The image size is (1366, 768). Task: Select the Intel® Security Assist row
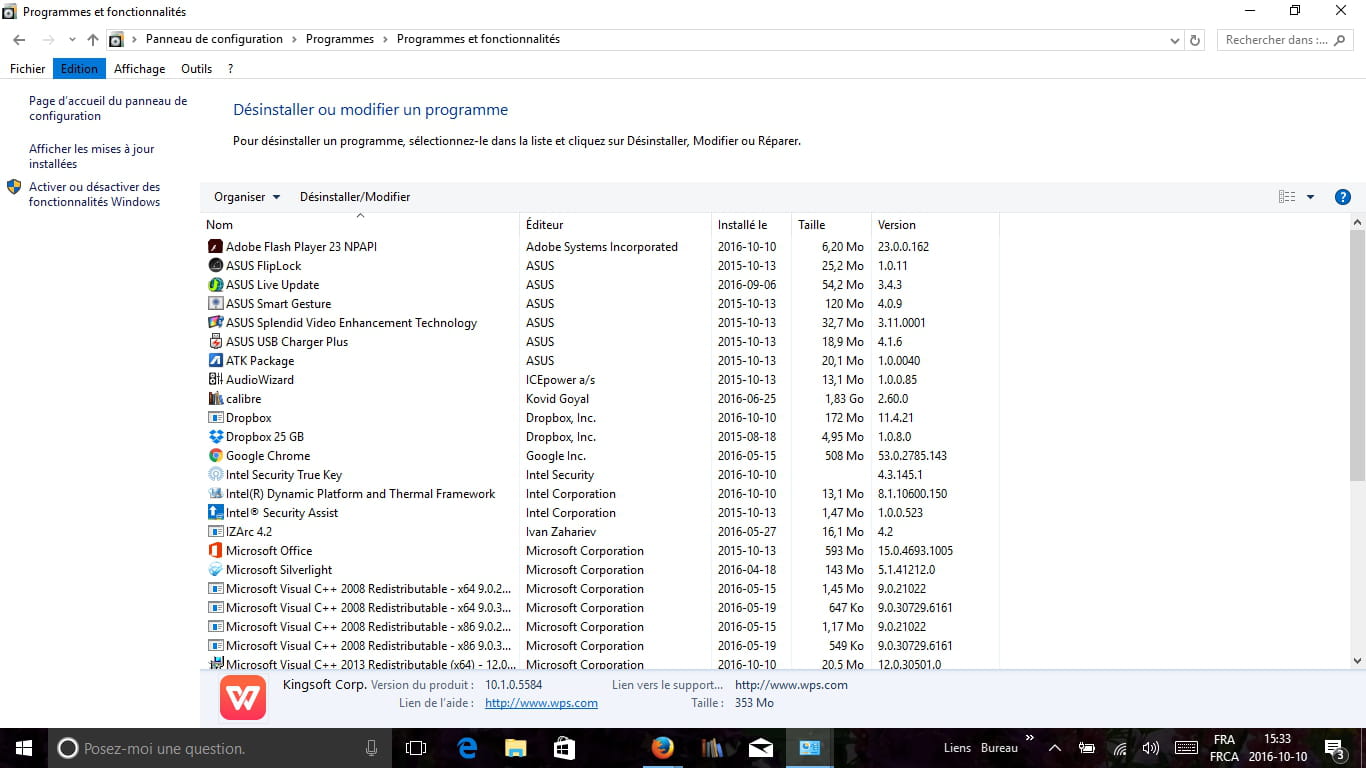[601, 513]
